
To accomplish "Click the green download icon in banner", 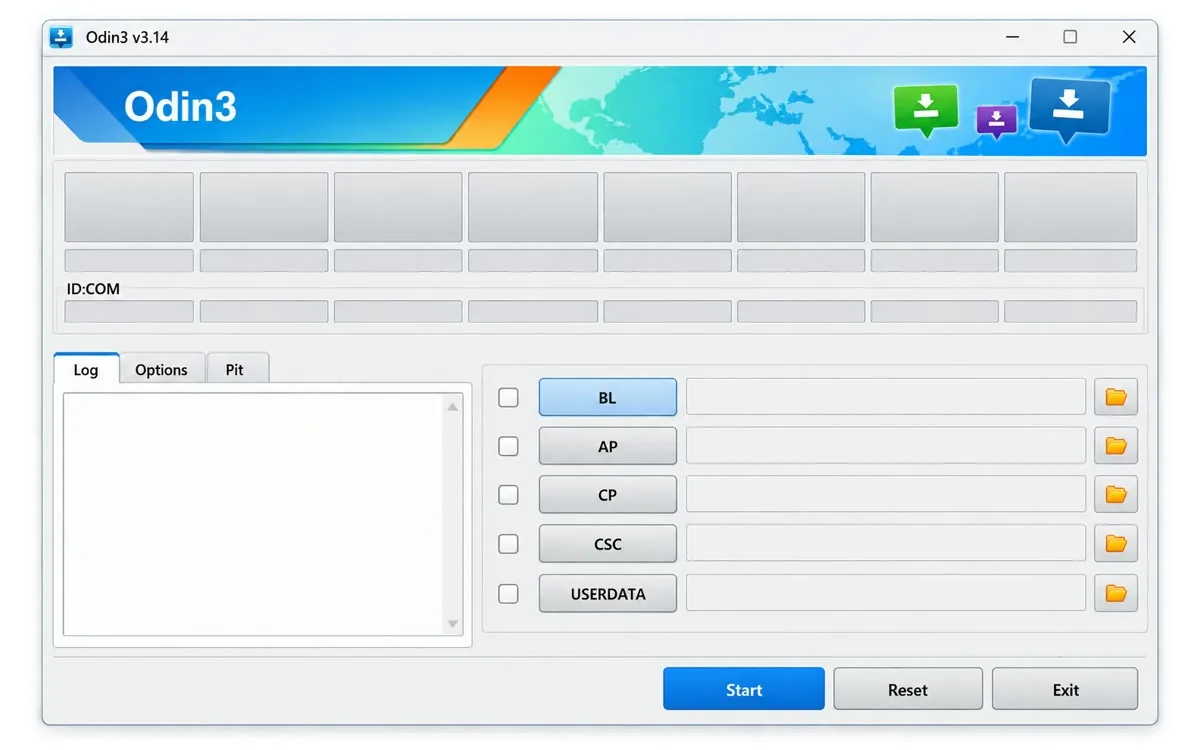I will tap(925, 109).
